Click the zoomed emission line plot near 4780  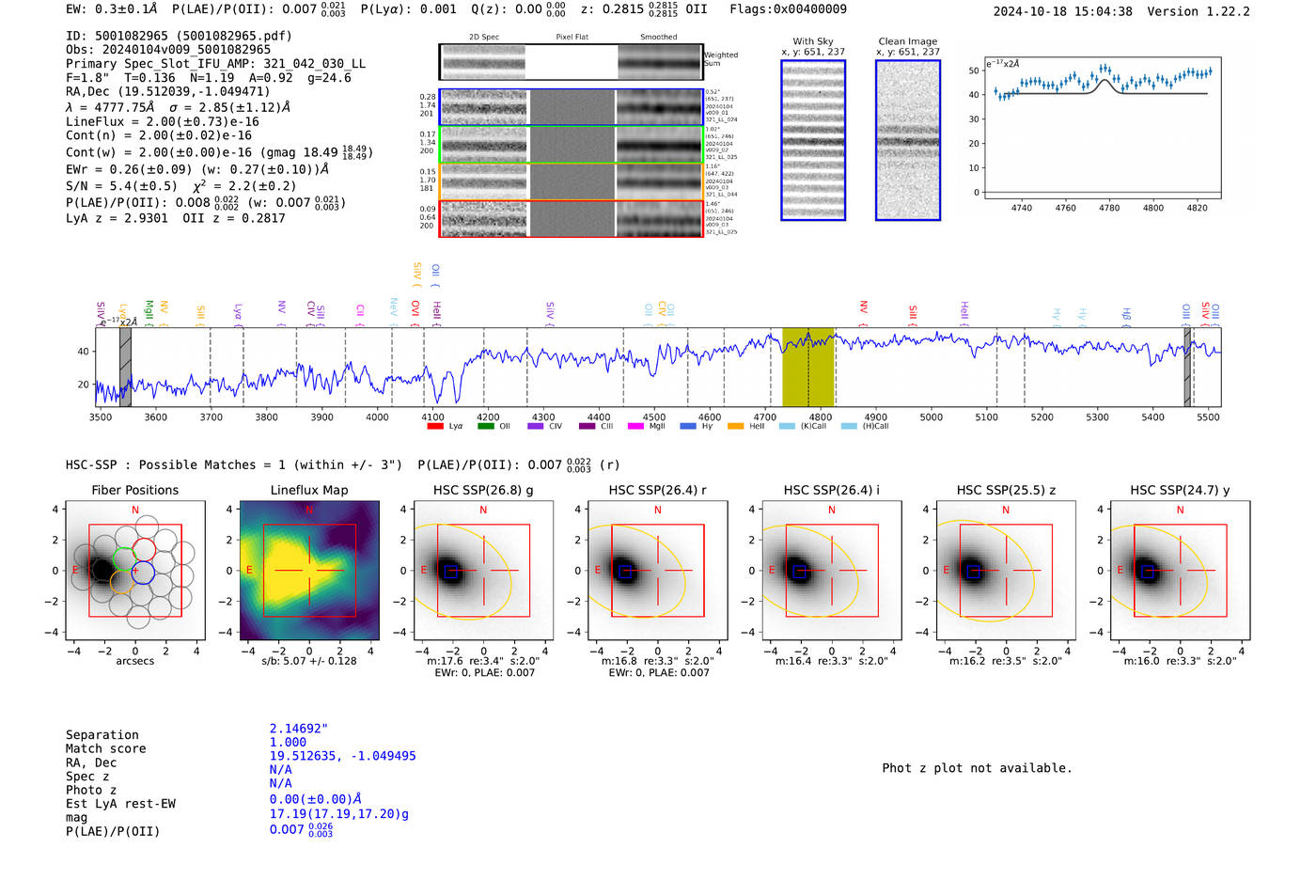coord(1103,128)
